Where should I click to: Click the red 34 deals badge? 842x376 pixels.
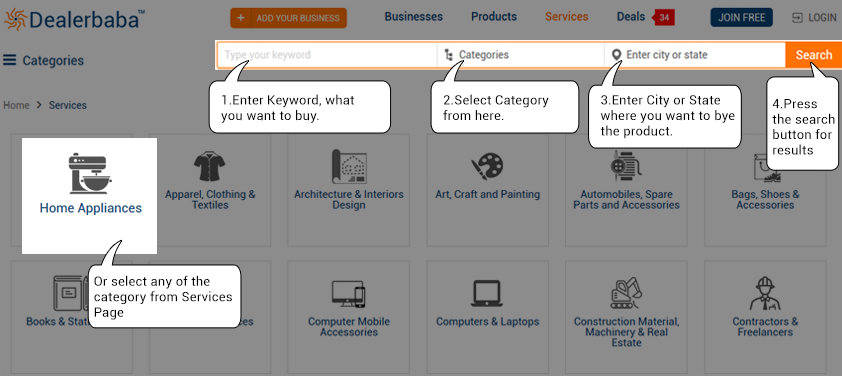coord(664,18)
